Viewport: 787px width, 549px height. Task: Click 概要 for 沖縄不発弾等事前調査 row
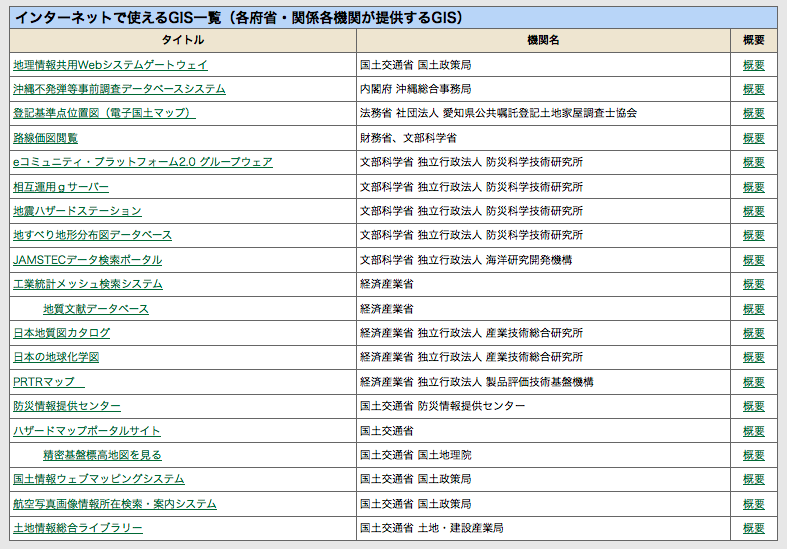tap(754, 89)
